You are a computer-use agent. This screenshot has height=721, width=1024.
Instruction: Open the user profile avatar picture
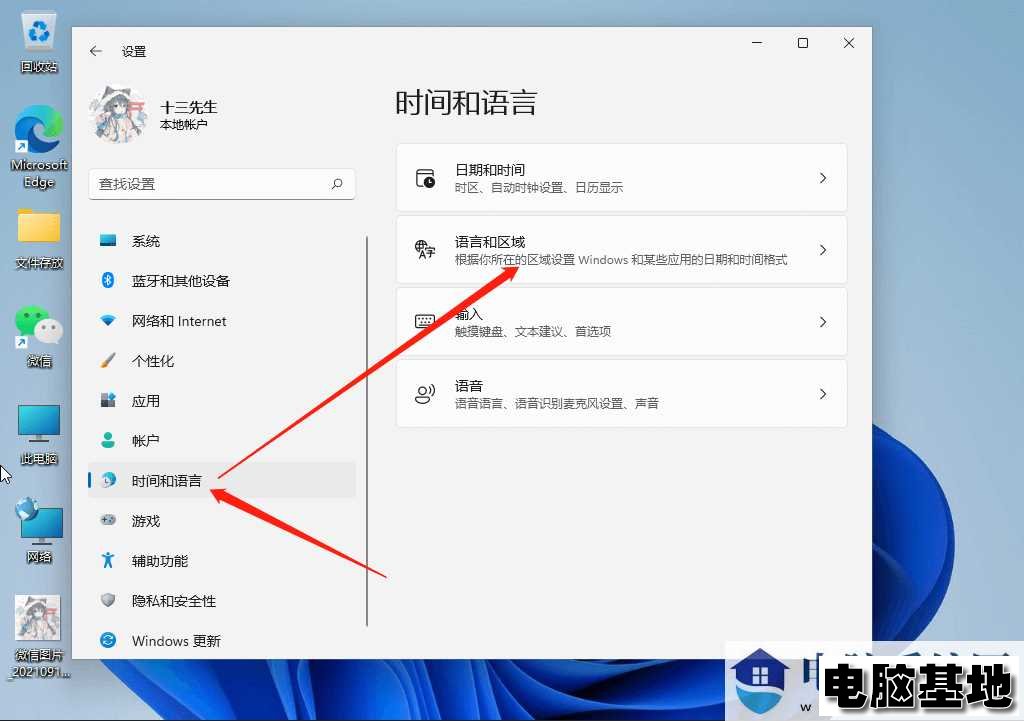(118, 115)
